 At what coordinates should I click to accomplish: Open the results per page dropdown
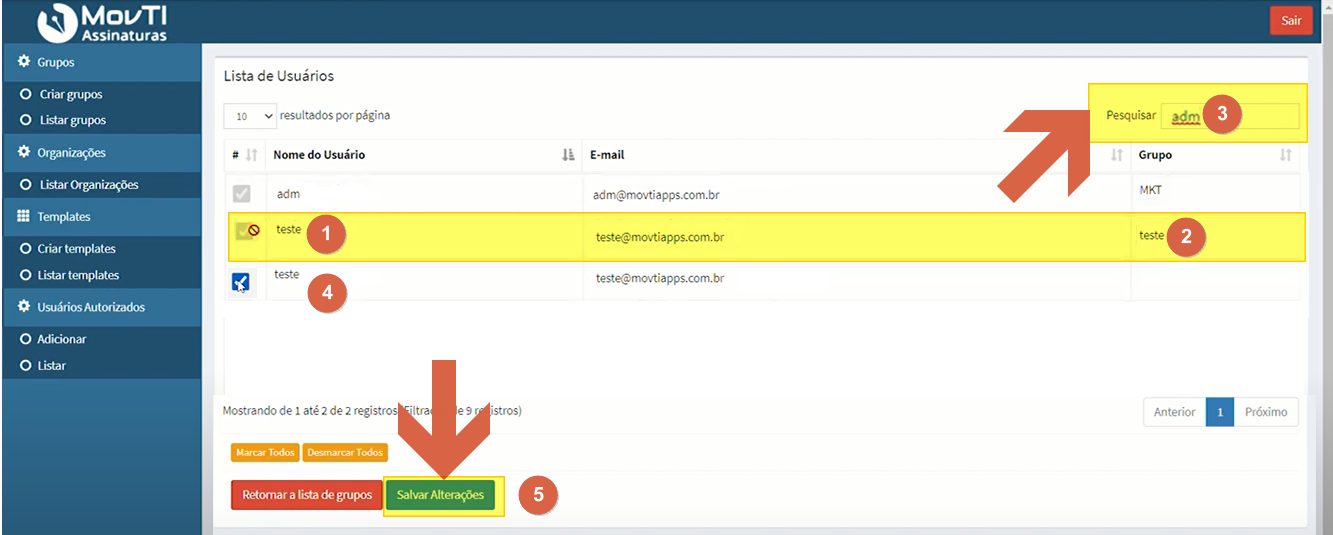point(250,116)
